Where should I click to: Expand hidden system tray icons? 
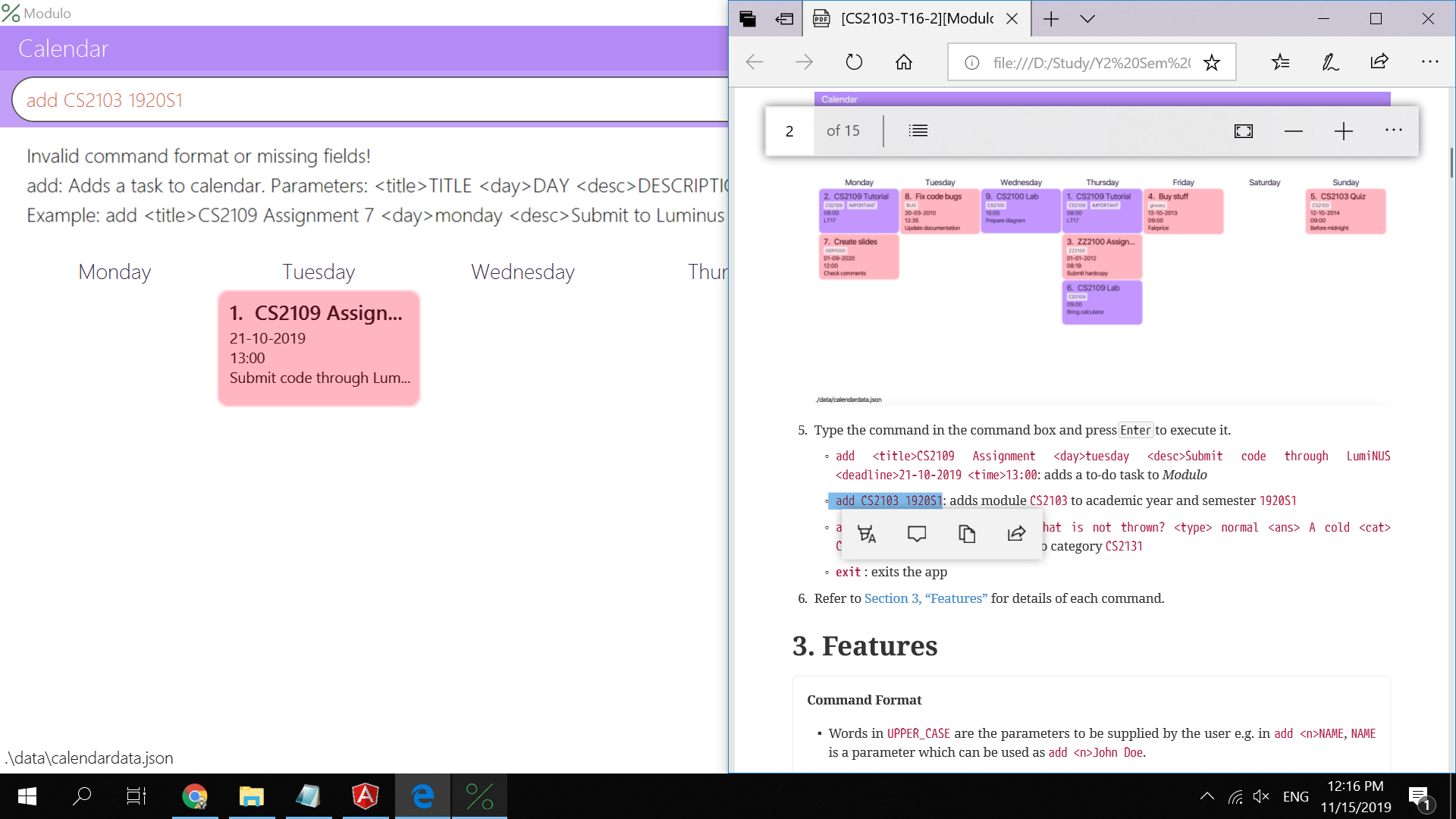pos(1207,795)
